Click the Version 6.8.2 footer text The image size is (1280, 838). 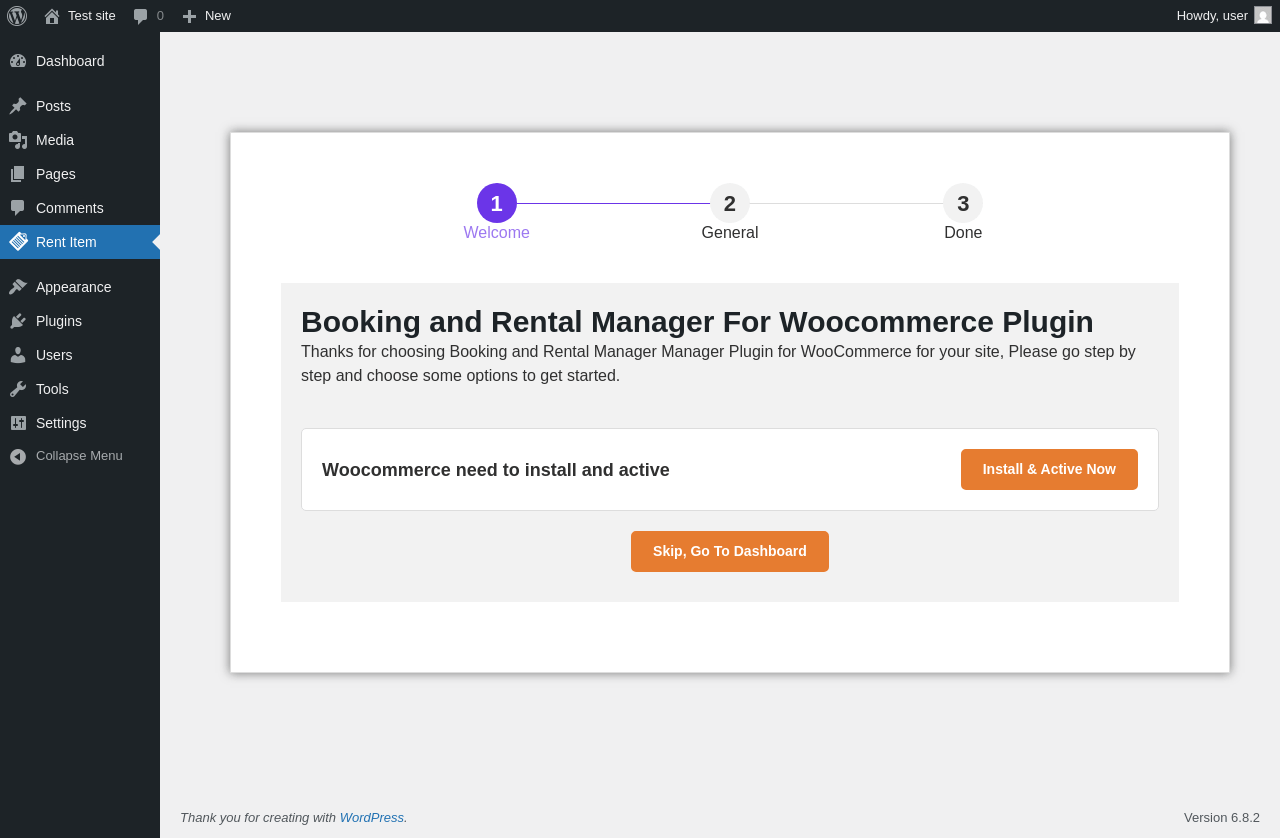tap(1222, 817)
